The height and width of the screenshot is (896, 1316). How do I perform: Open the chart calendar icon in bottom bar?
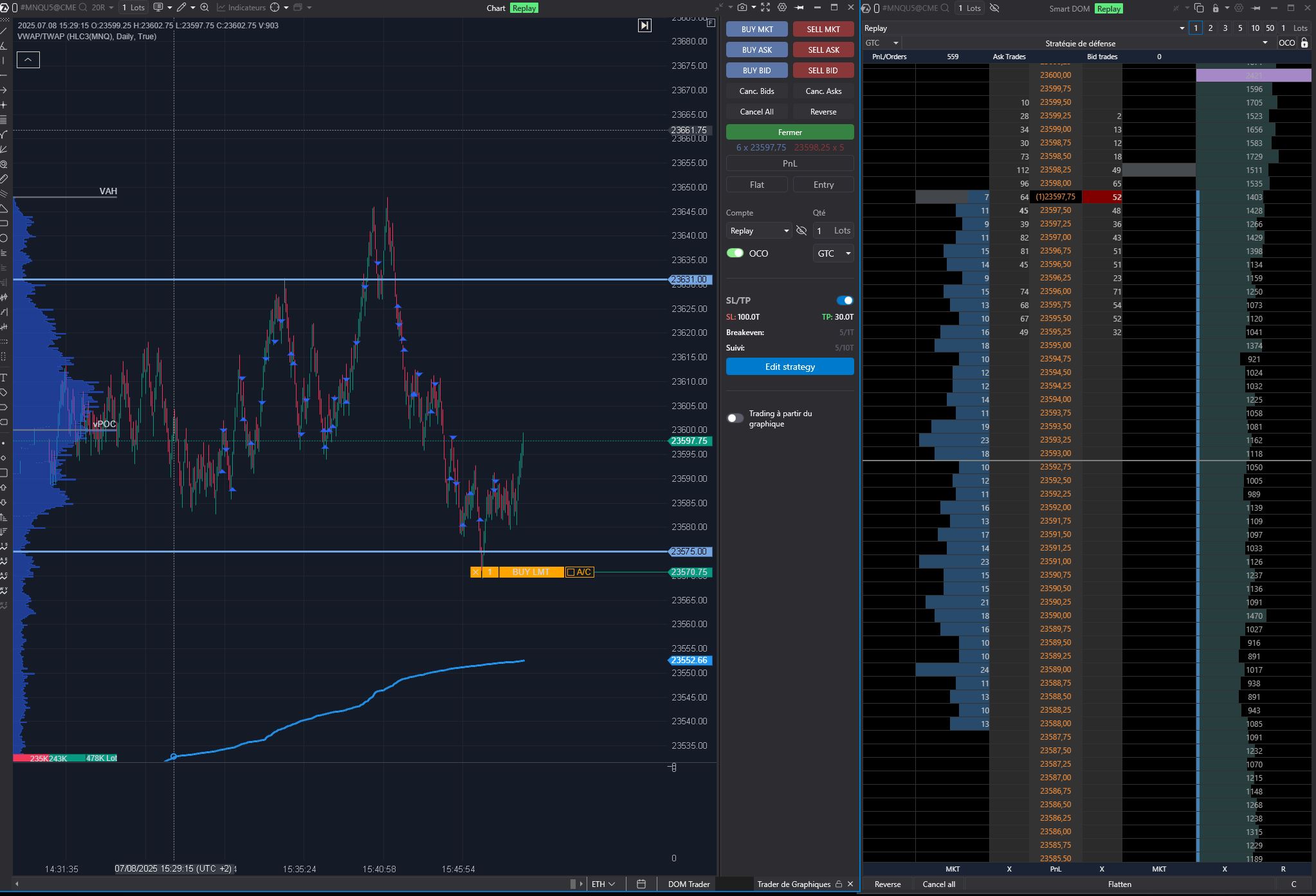pyautogui.click(x=641, y=884)
